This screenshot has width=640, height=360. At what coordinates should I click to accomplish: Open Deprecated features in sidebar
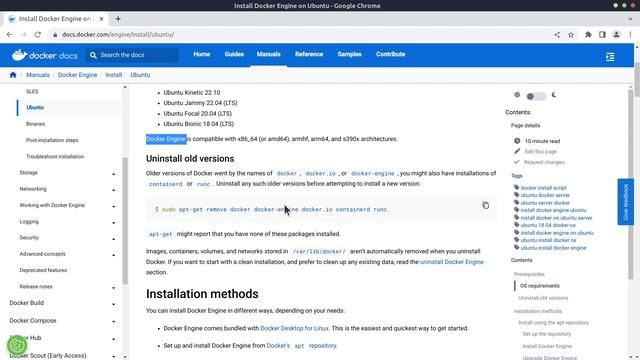point(43,270)
